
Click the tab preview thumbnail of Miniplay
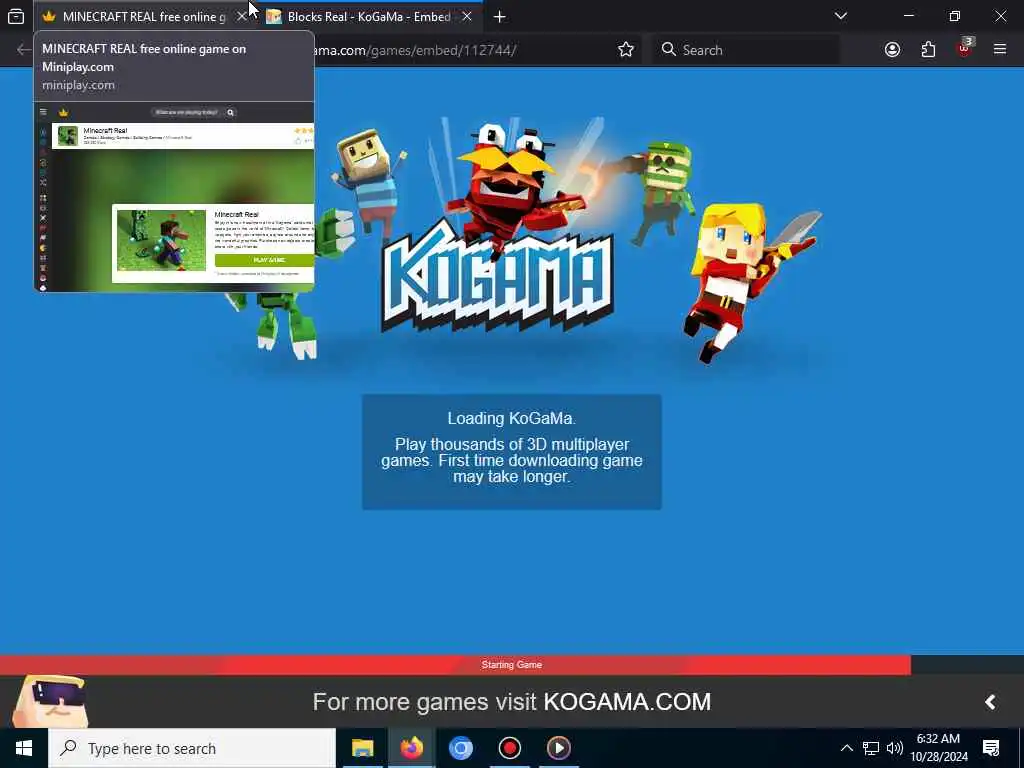click(x=174, y=197)
